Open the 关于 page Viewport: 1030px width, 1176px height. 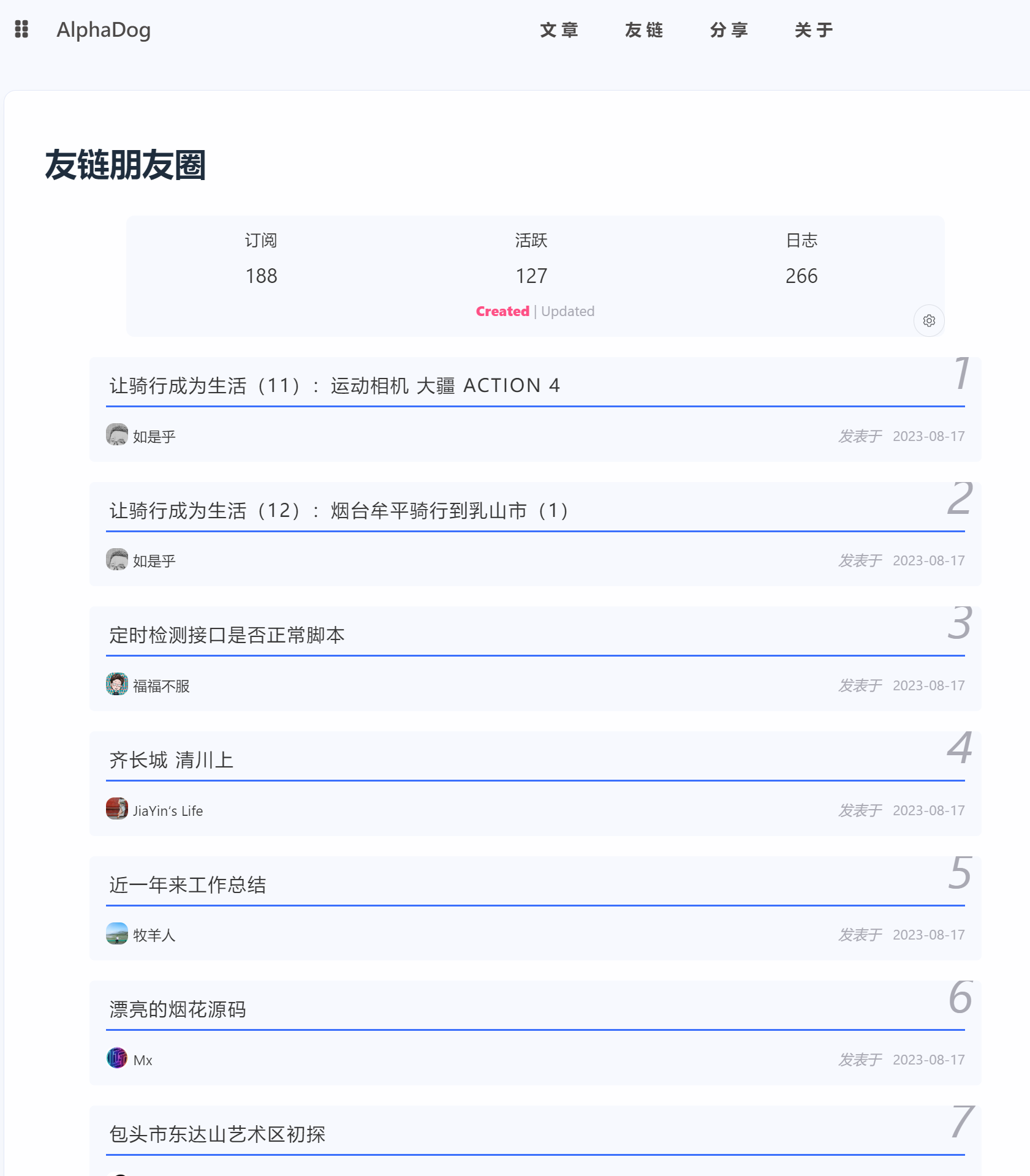pos(813,29)
